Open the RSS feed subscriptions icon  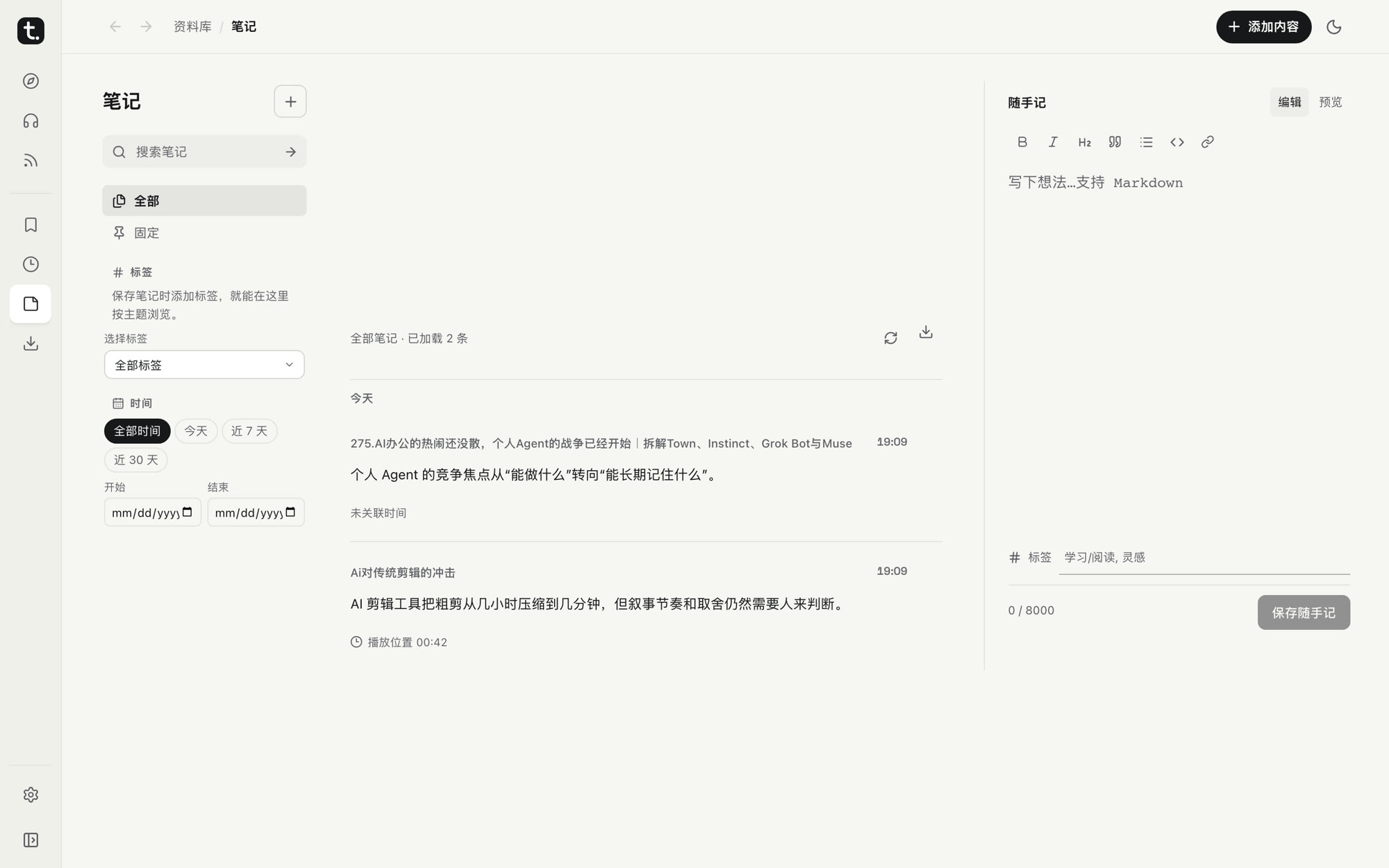pyautogui.click(x=31, y=160)
